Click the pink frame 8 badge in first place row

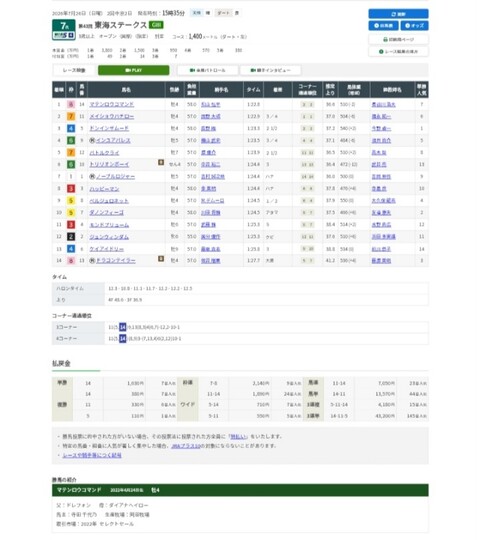pyautogui.click(x=71, y=104)
